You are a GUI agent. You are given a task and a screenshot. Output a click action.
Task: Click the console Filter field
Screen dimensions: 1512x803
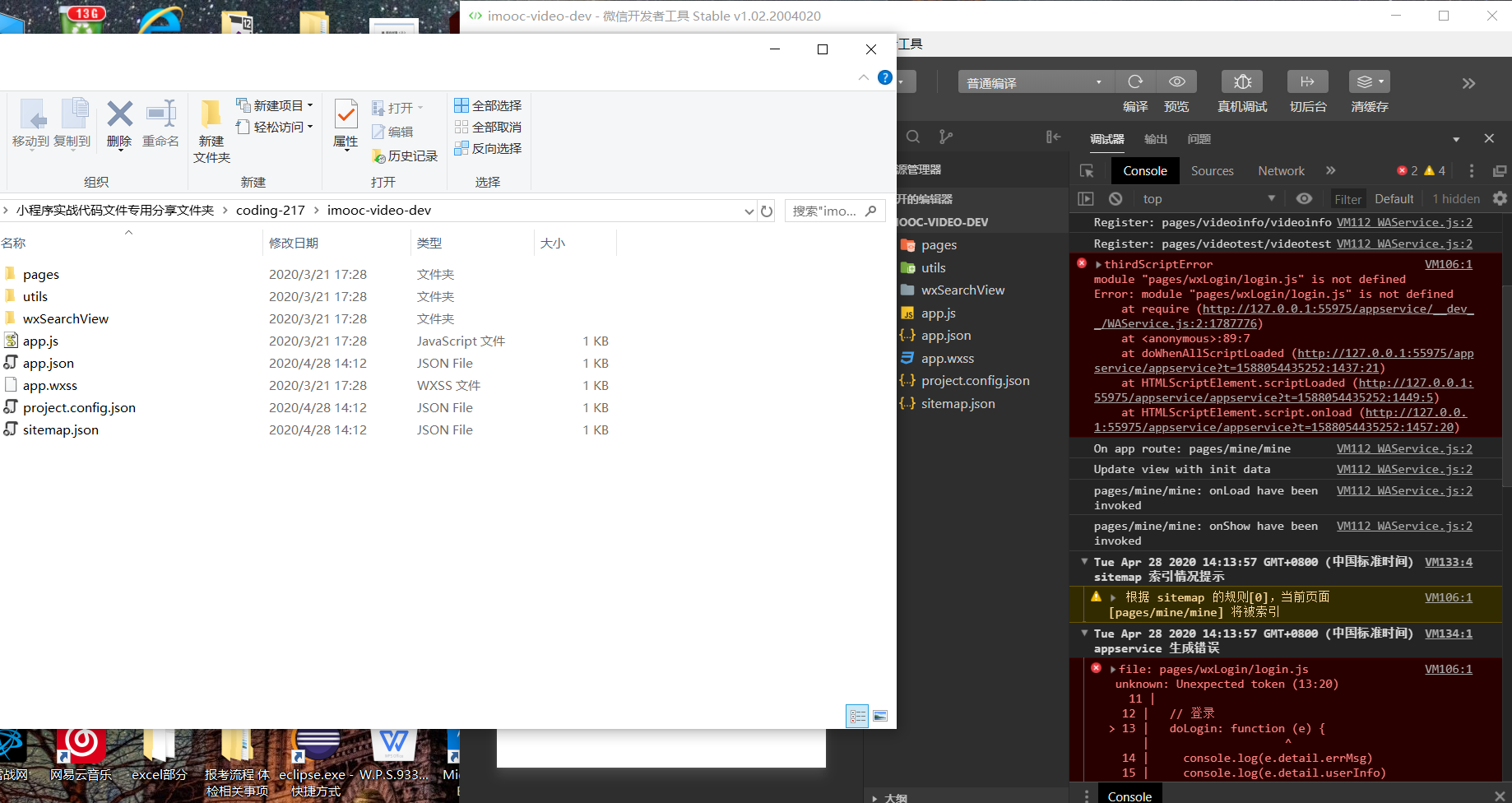(x=1347, y=199)
